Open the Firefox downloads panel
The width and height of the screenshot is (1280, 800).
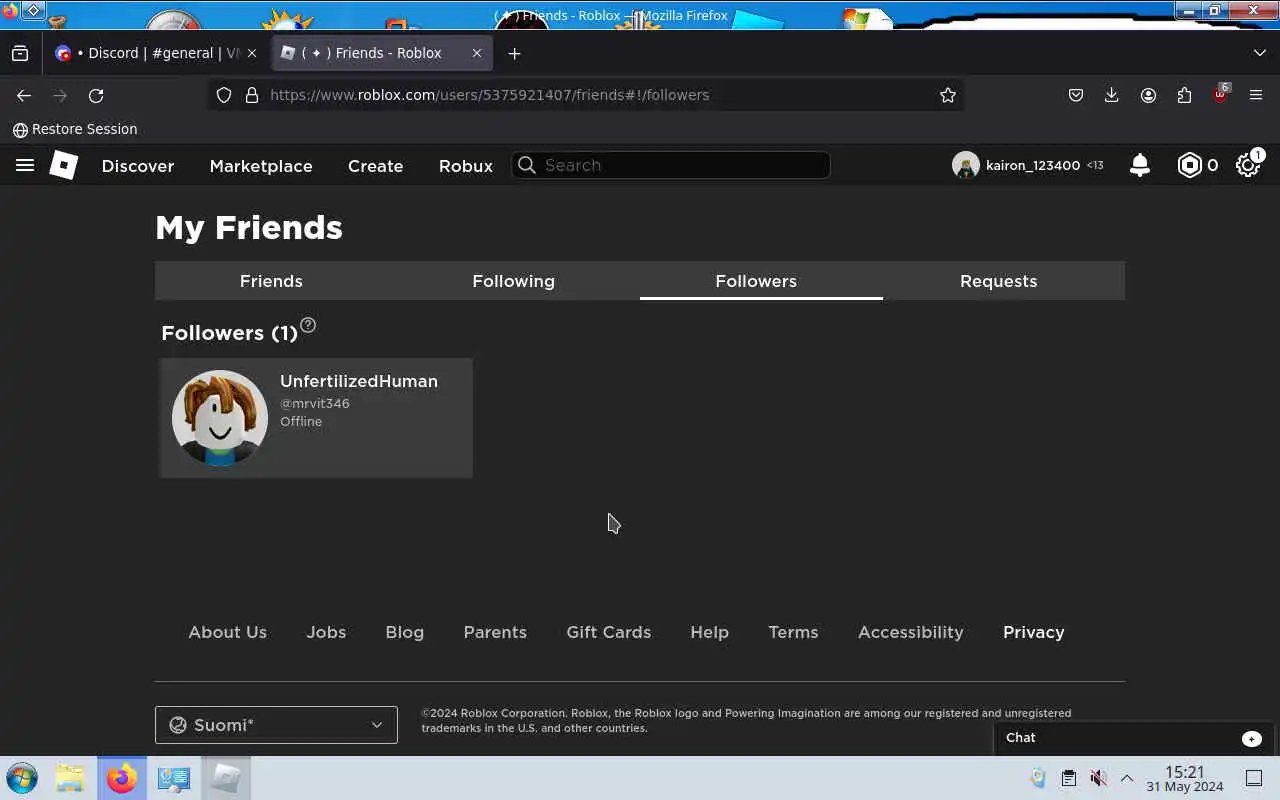[x=1111, y=95]
